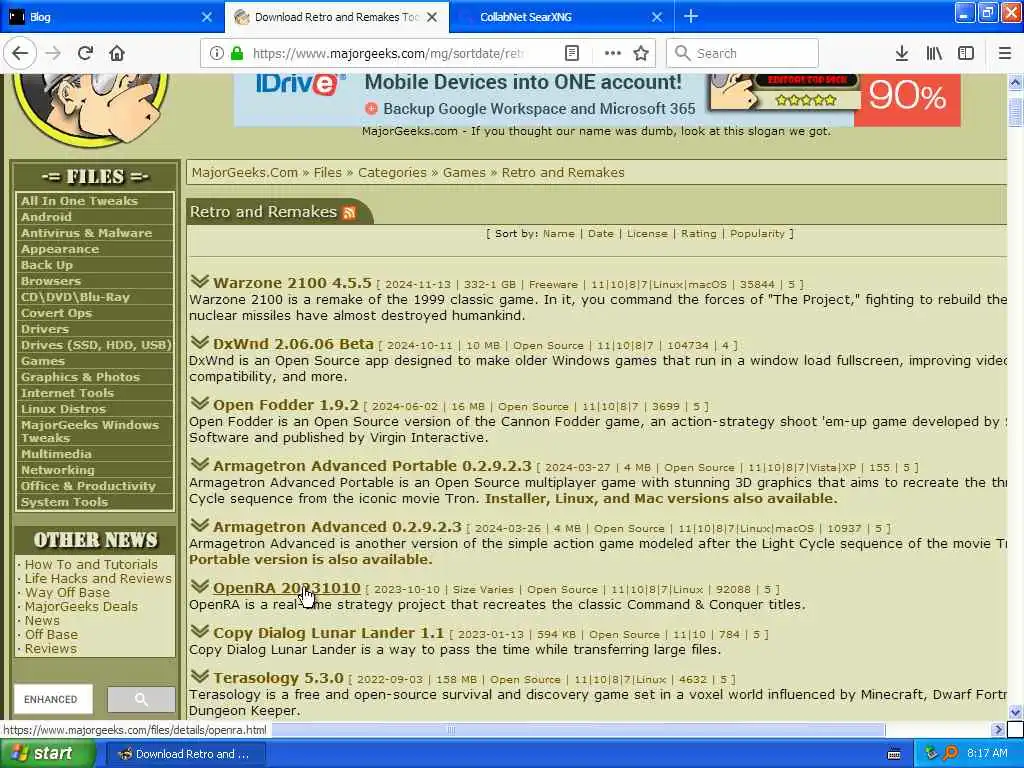Open the Retro and Remakes RSS feed
Screen dimensions: 1024x768
[349, 212]
